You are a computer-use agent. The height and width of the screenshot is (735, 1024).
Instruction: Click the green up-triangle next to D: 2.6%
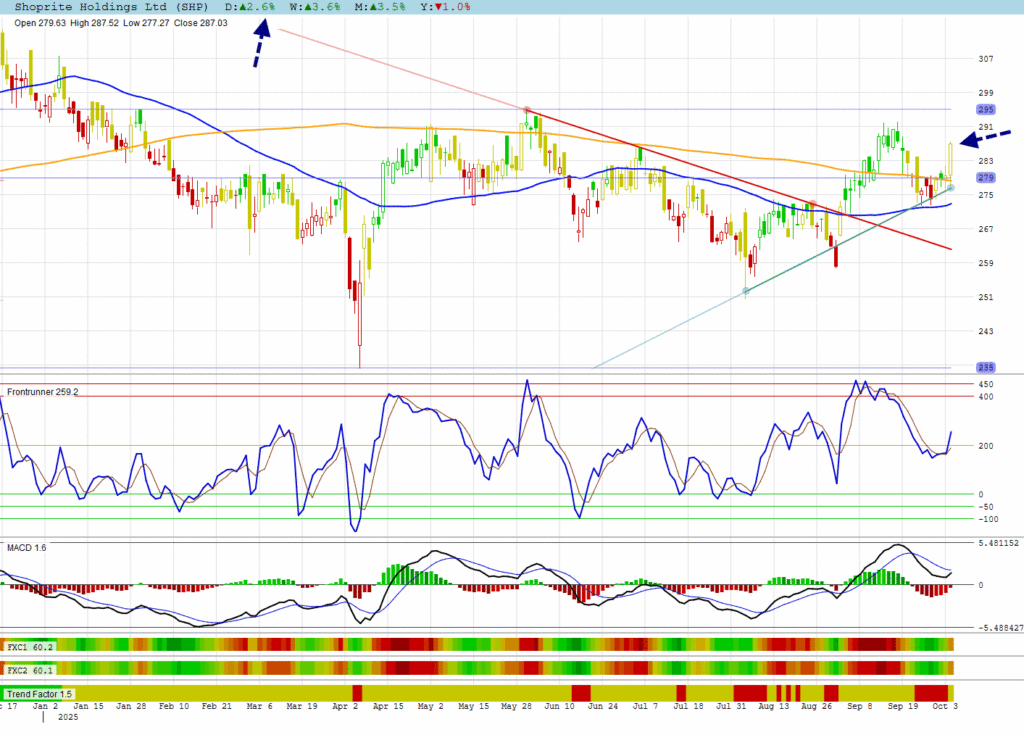pyautogui.click(x=243, y=7)
